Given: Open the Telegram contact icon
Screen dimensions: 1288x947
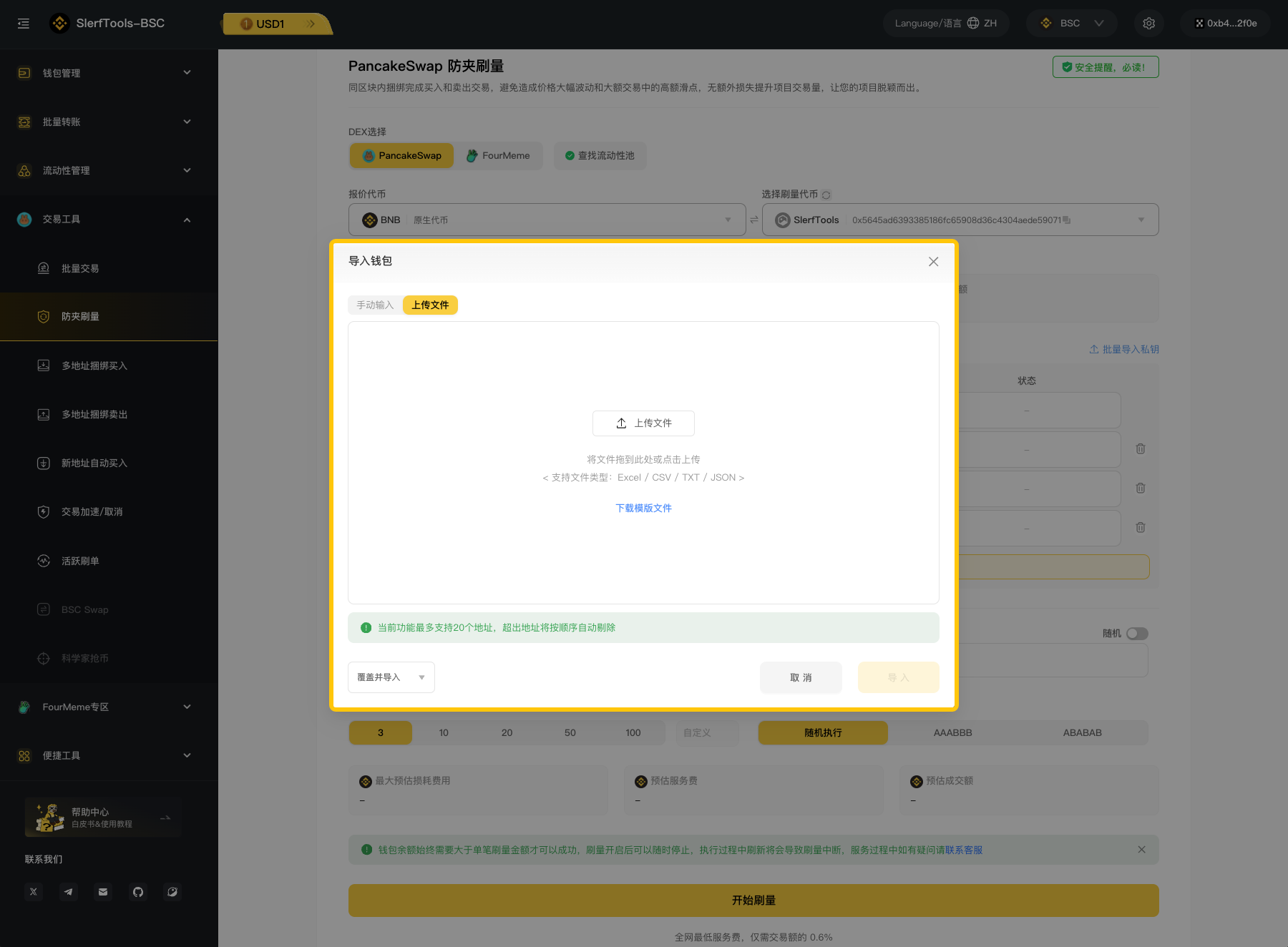Looking at the screenshot, I should 68,892.
